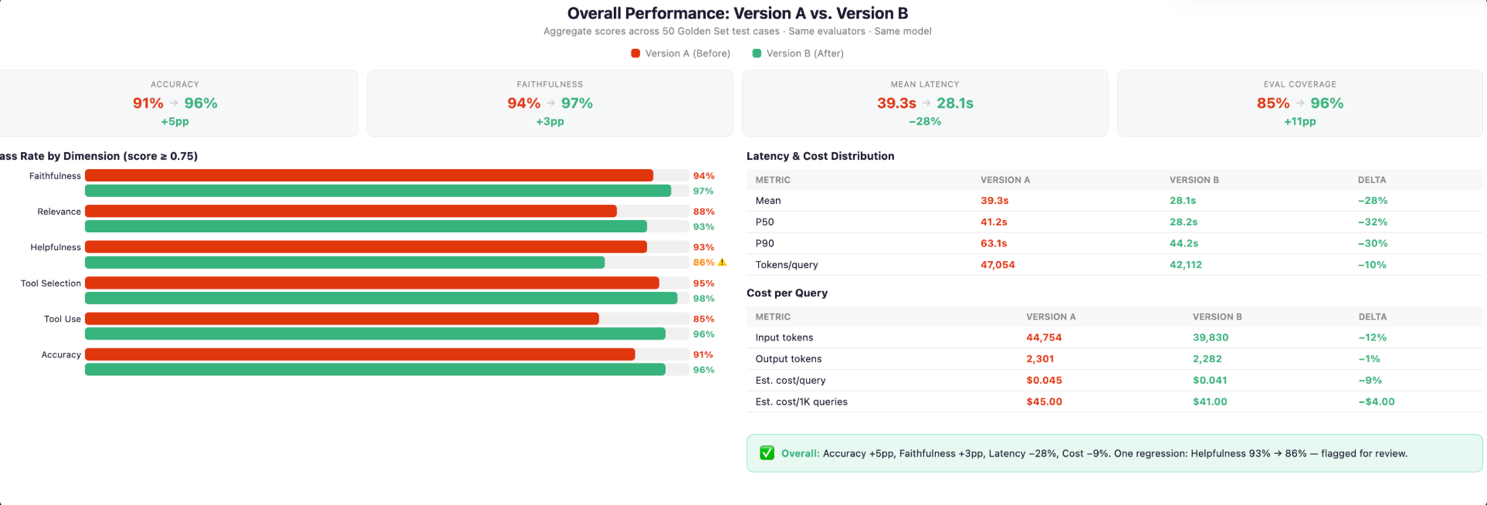Select the Accuracy summary card
The height and width of the screenshot is (505, 1487).
coord(176,103)
